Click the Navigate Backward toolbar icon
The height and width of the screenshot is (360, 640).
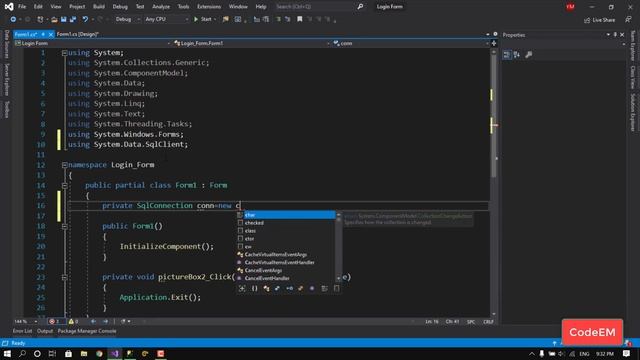click(x=13, y=19)
